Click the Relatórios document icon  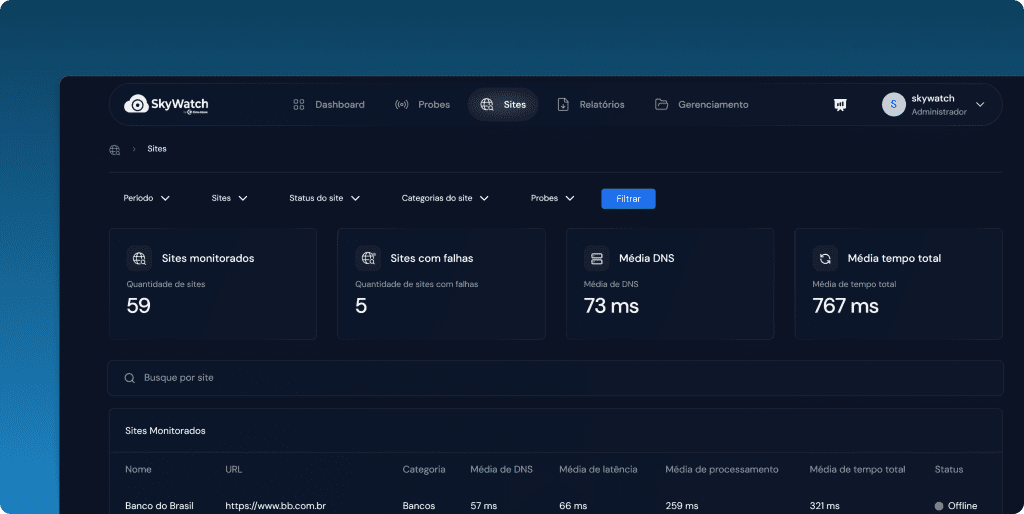click(563, 104)
